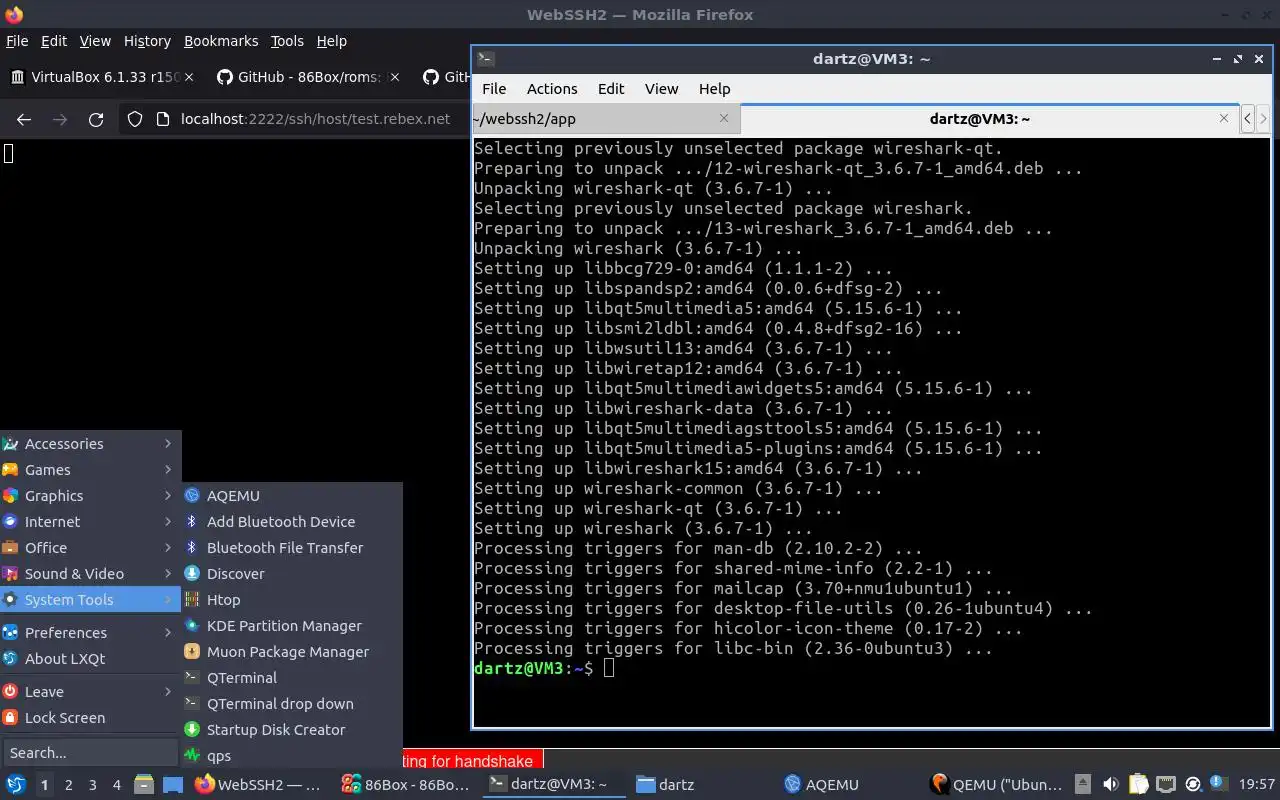Open the file manager launcher in the panel
The height and width of the screenshot is (800, 1280).
click(x=144, y=785)
